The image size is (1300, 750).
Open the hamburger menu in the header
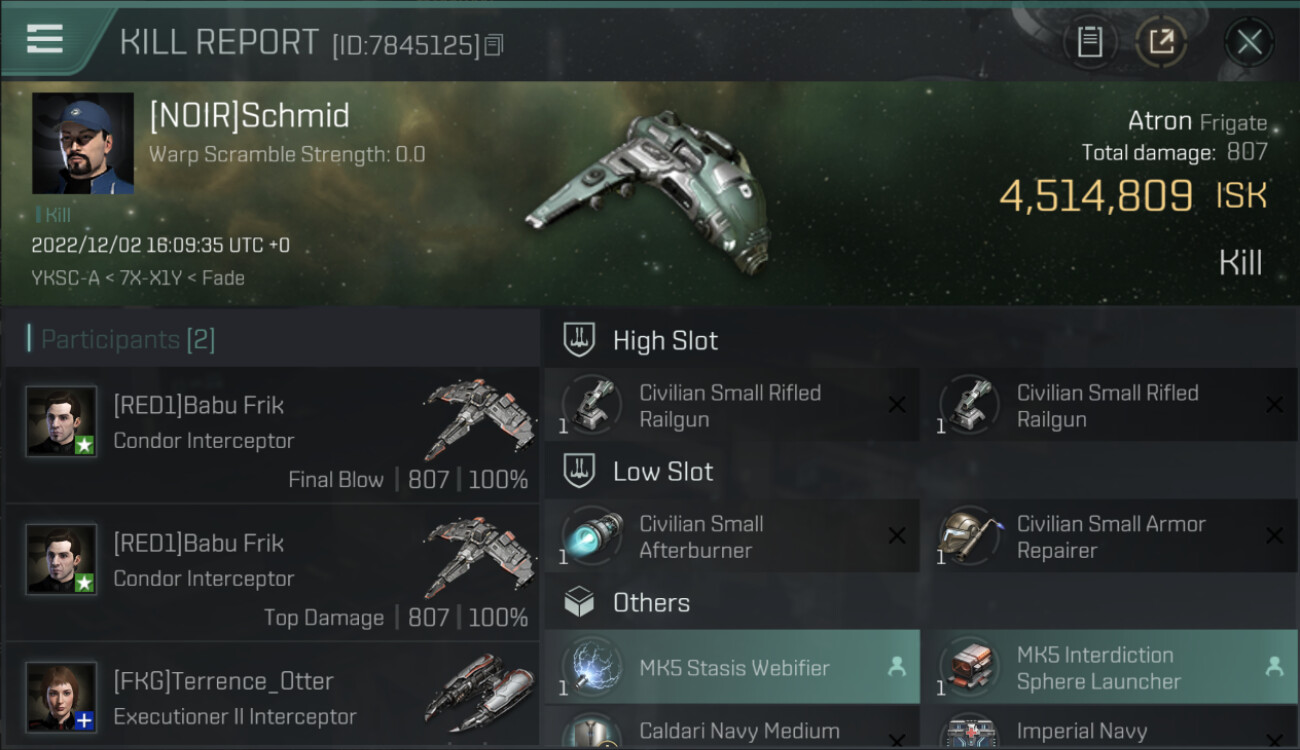point(45,39)
